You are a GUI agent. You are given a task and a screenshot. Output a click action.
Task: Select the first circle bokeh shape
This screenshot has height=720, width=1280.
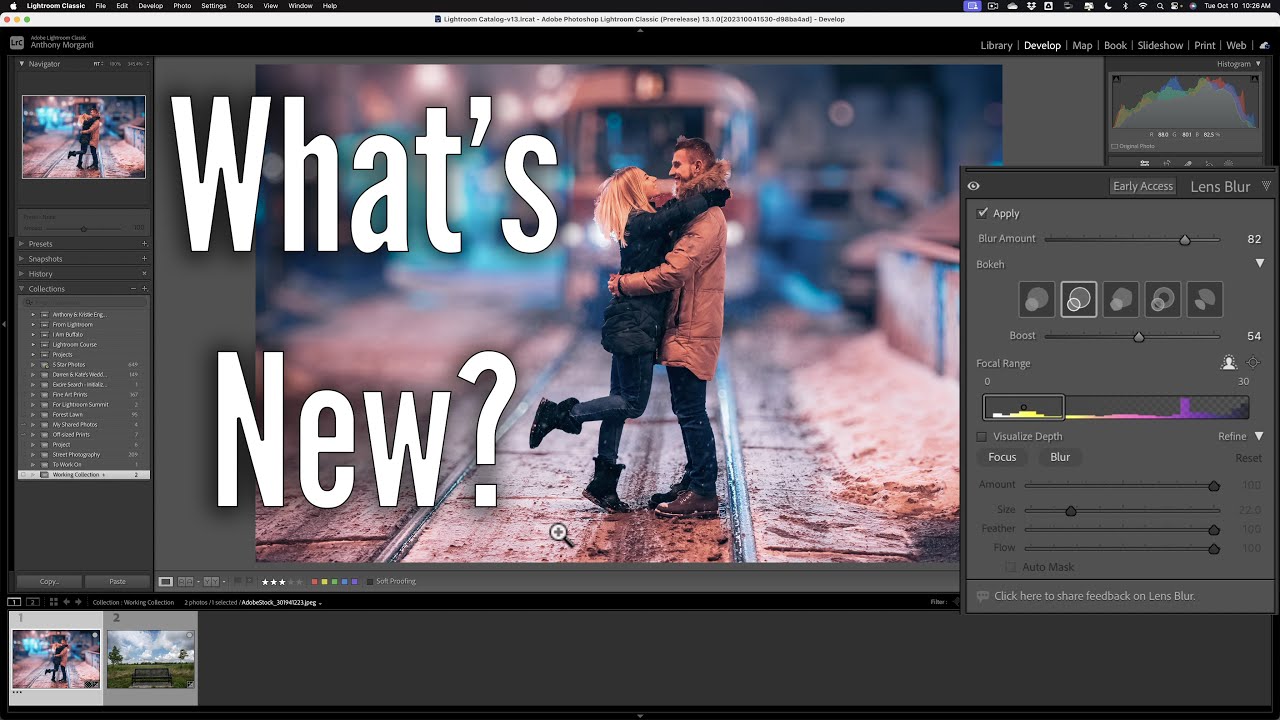point(1036,299)
